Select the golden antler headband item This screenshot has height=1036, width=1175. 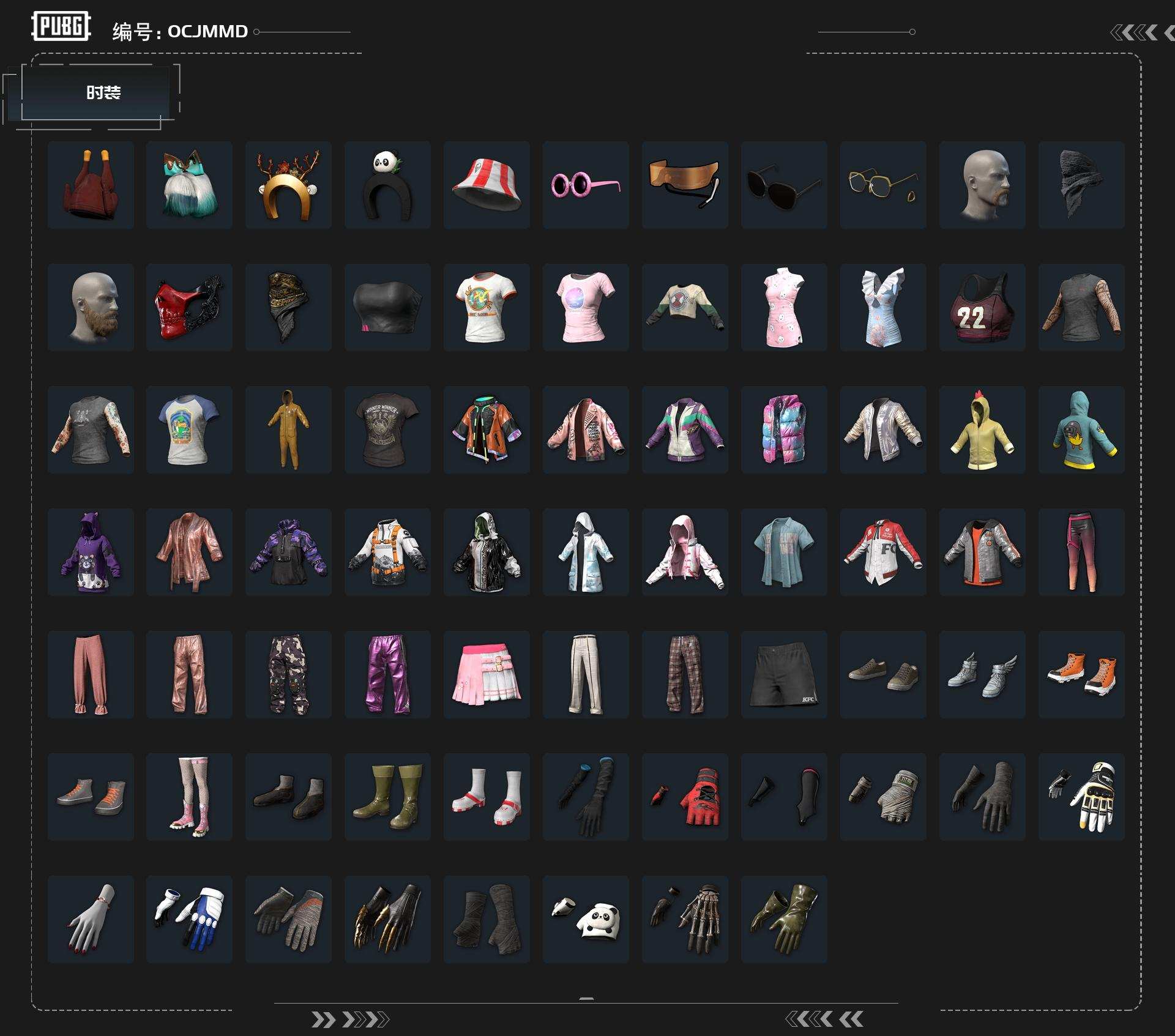(x=289, y=185)
